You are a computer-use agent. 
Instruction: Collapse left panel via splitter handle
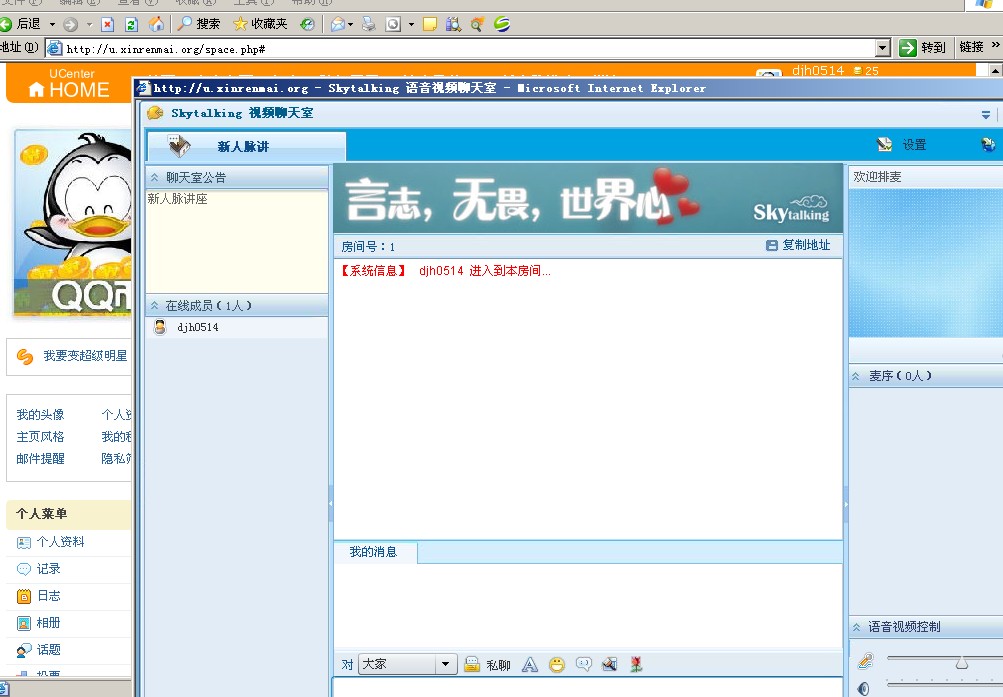(x=331, y=503)
